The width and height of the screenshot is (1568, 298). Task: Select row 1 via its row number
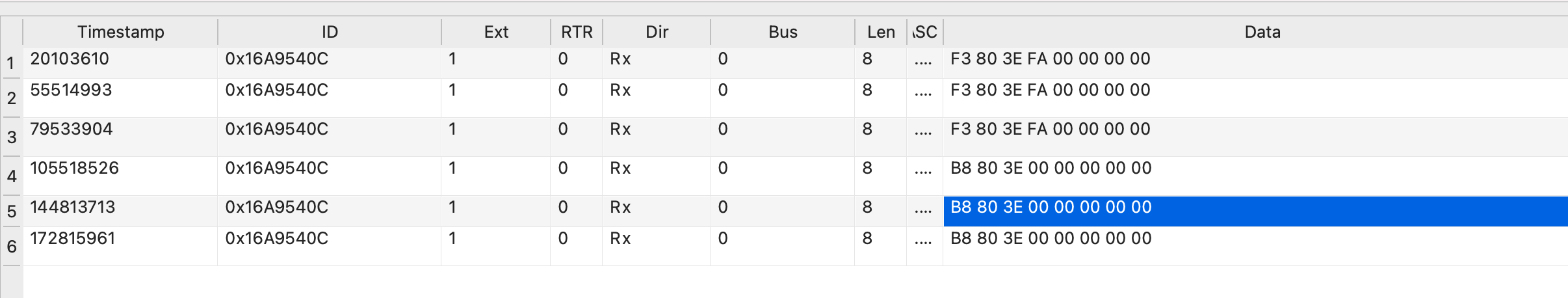pyautogui.click(x=11, y=63)
